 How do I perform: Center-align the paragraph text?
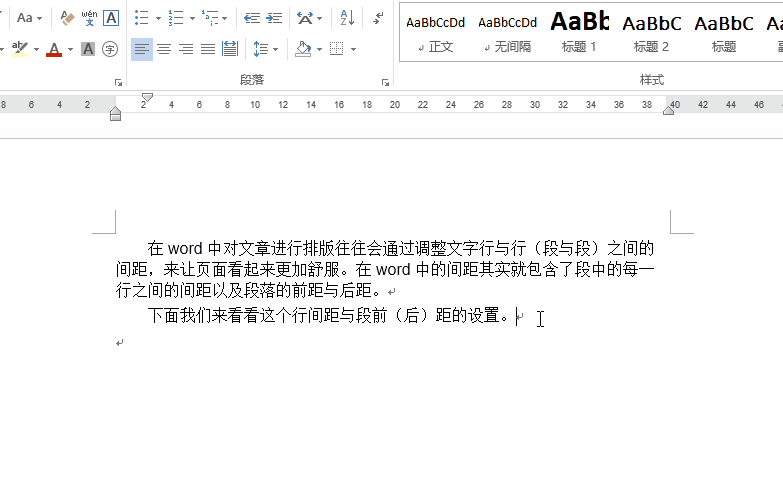pyautogui.click(x=164, y=49)
